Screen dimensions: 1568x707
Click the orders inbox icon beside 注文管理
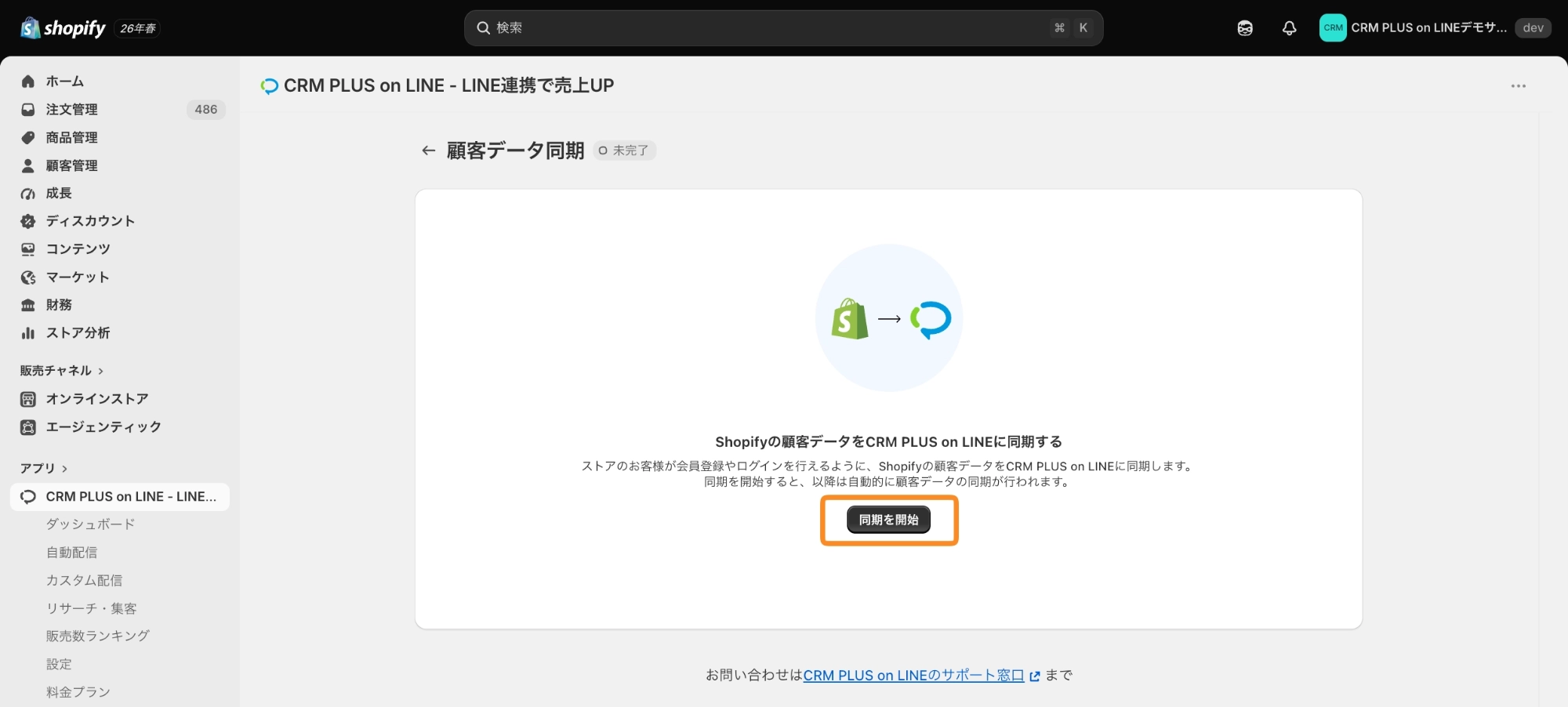(28, 110)
